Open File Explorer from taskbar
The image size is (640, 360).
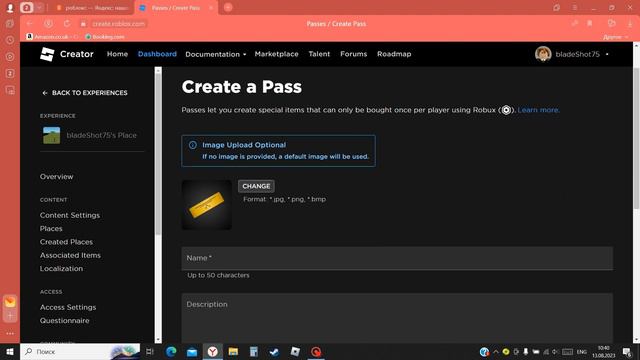[x=233, y=351]
